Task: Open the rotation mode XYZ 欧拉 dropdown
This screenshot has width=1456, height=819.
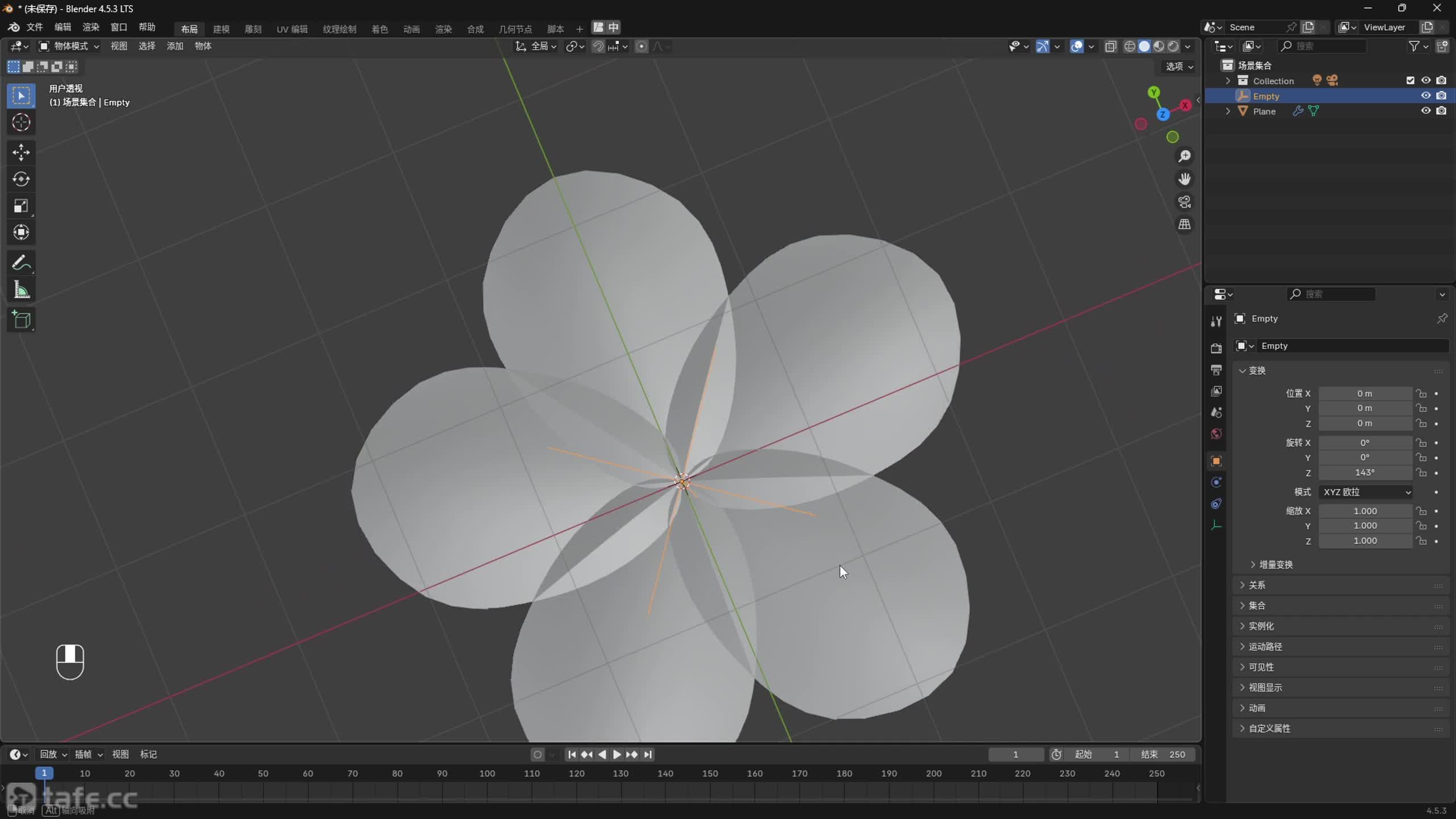Action: tap(1366, 492)
